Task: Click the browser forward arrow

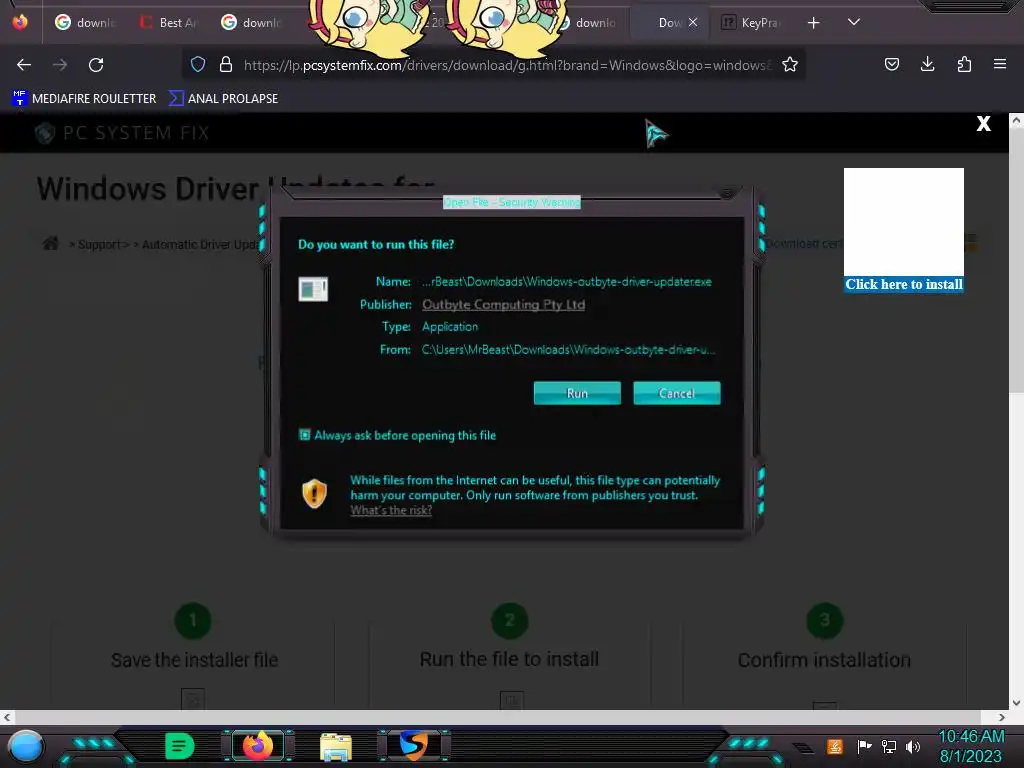Action: click(60, 65)
